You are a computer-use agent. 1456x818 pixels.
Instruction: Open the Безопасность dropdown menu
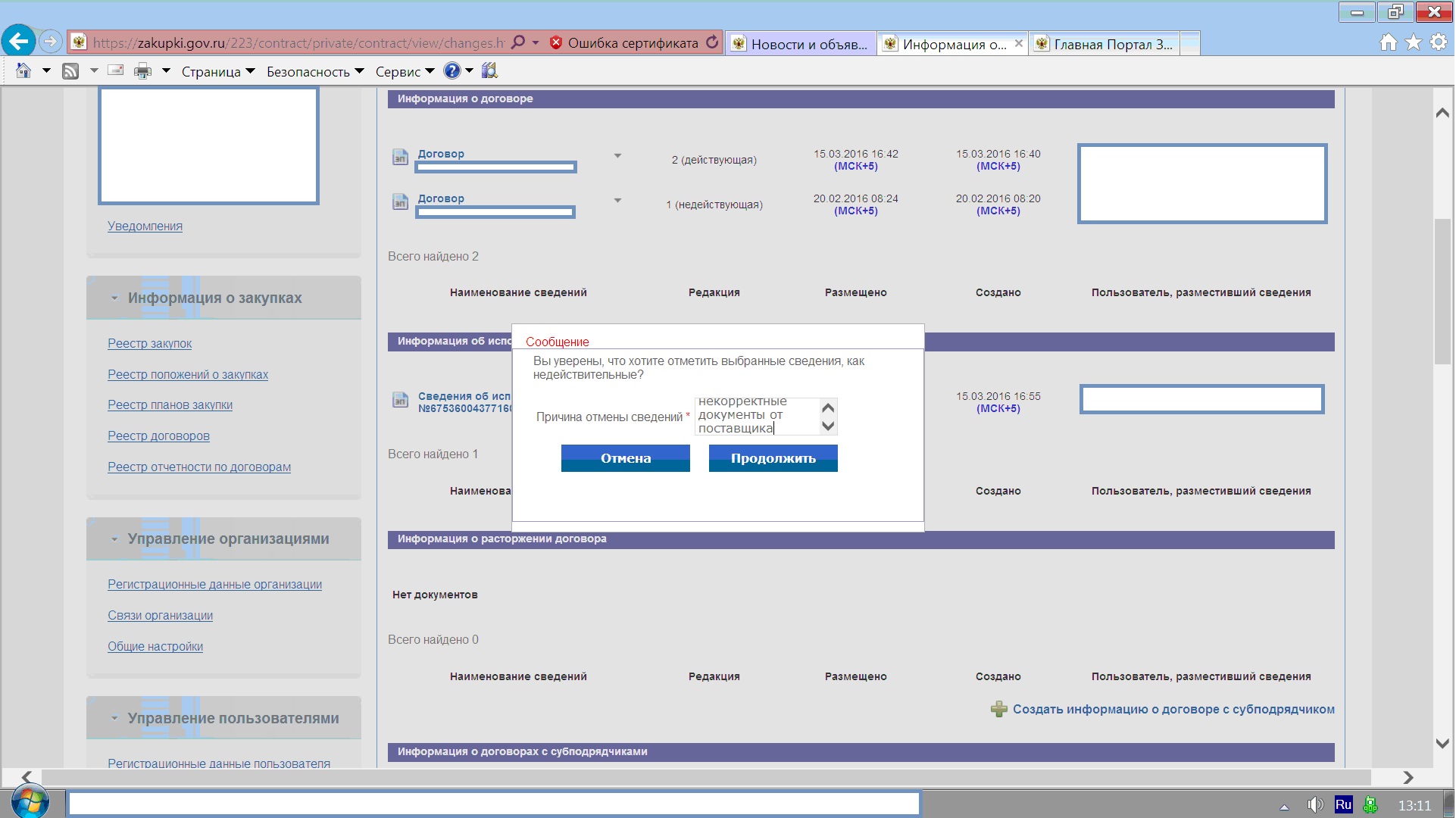(315, 72)
